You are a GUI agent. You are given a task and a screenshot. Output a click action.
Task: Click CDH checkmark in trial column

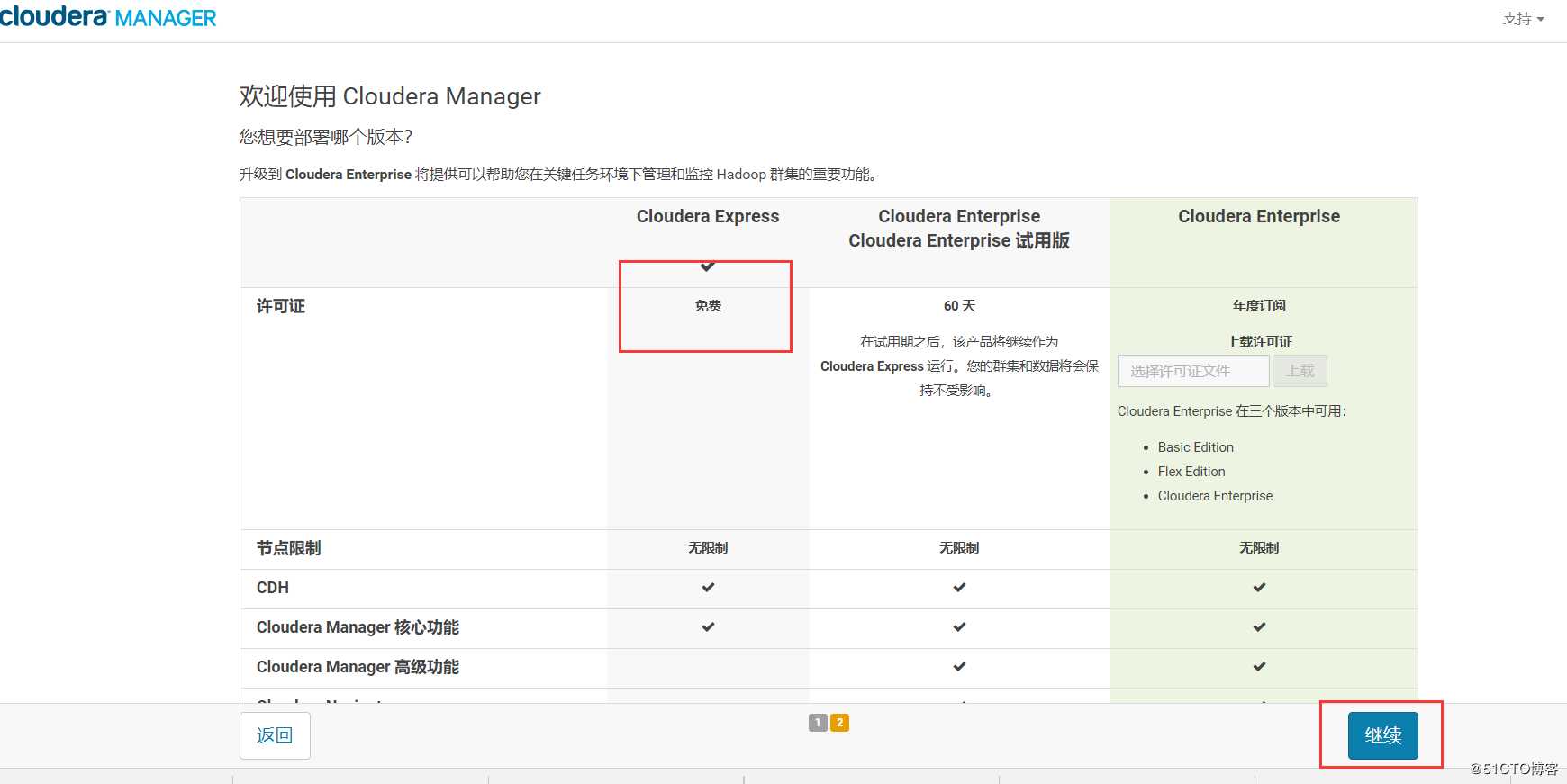click(959, 588)
